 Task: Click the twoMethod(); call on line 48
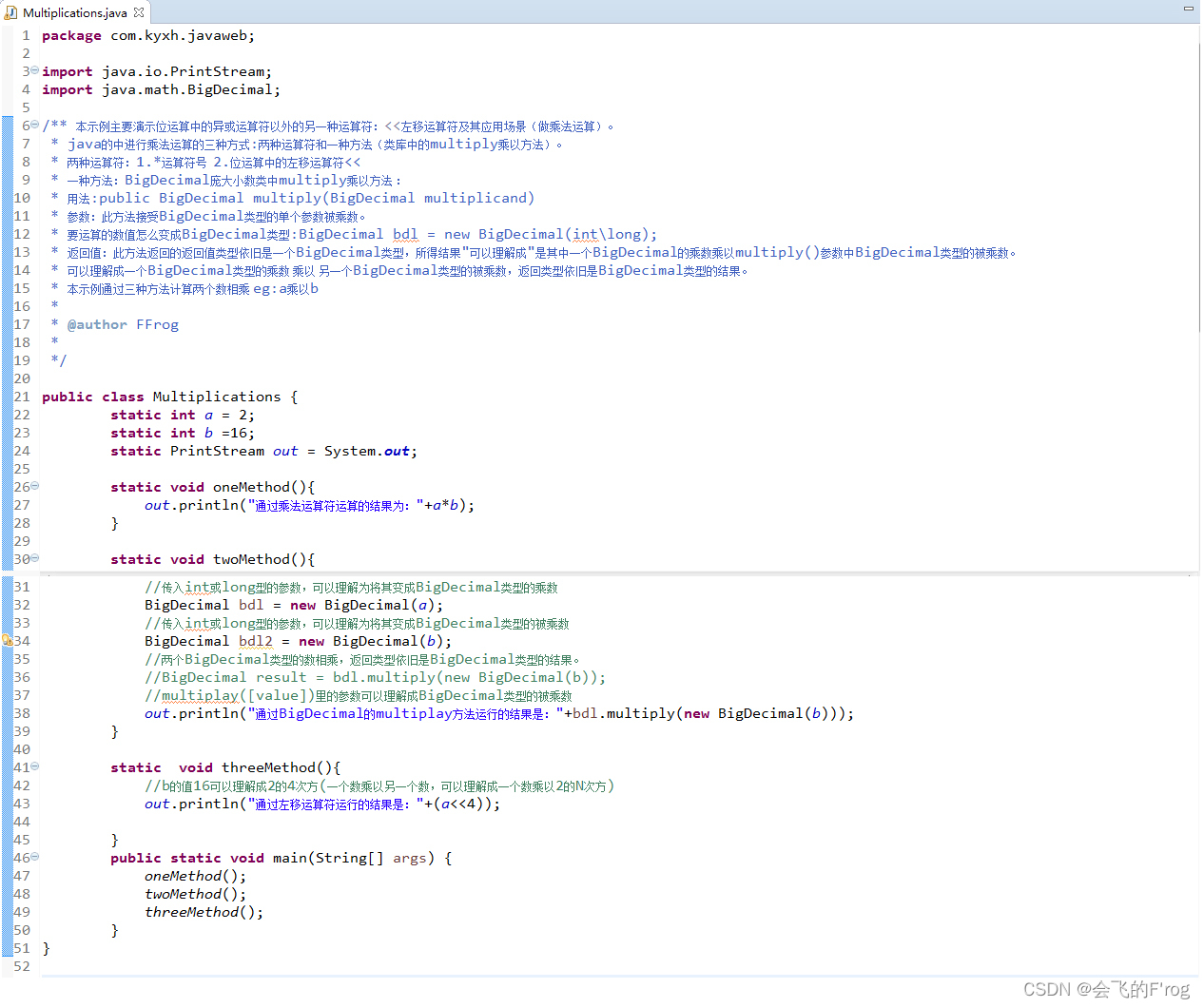click(195, 894)
